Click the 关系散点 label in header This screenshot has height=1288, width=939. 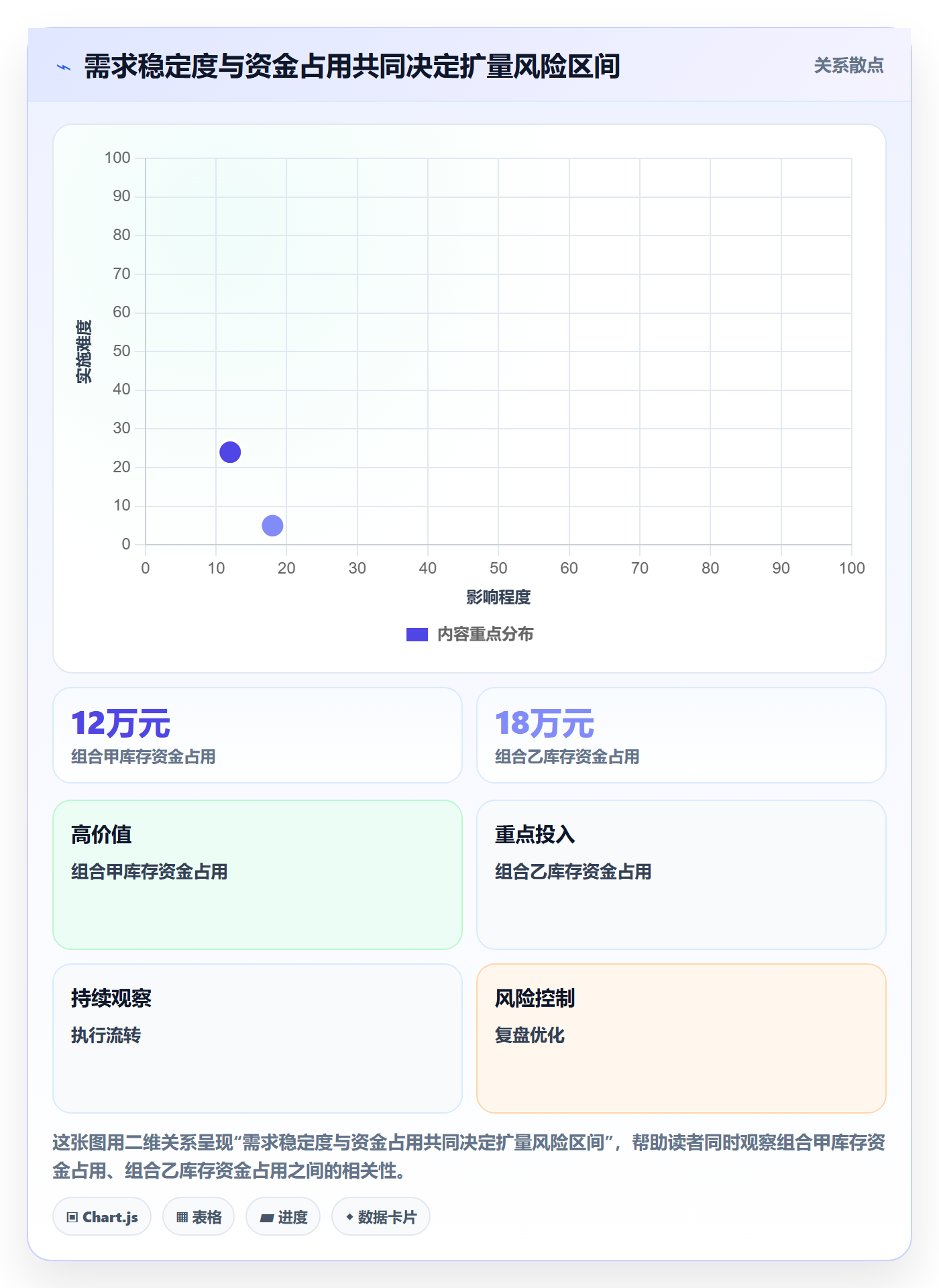click(x=848, y=66)
